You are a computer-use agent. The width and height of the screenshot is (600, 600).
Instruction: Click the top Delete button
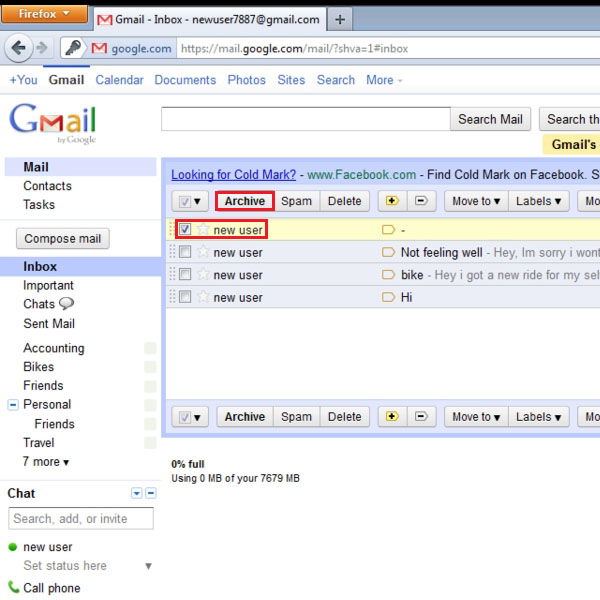(345, 201)
